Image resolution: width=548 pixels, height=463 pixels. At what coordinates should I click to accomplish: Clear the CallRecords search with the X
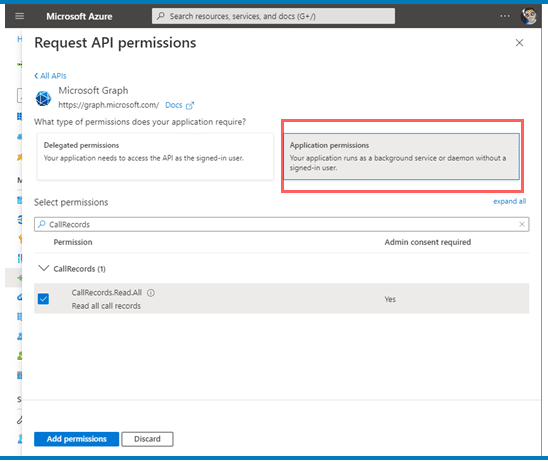[521, 224]
